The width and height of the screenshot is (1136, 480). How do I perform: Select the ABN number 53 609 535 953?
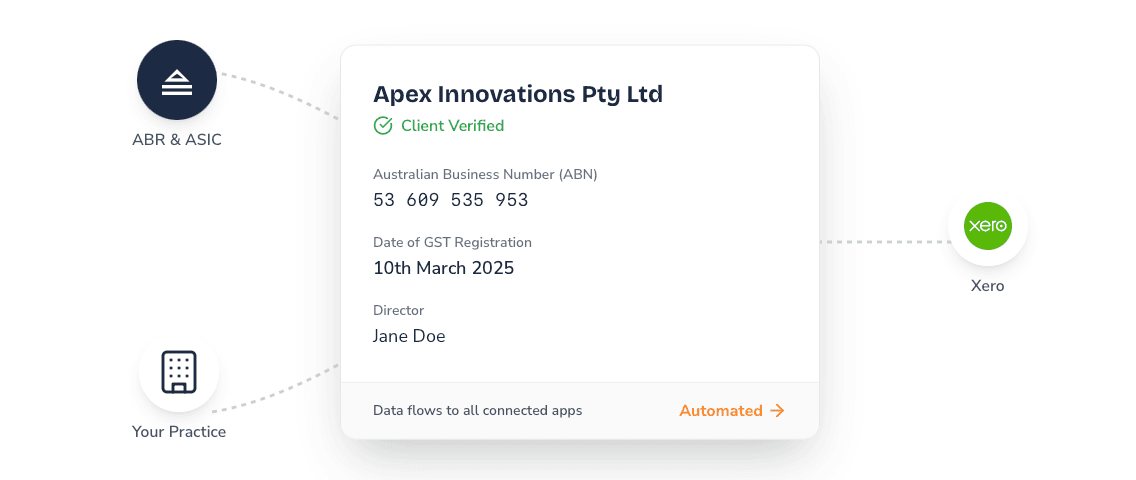pyautogui.click(x=450, y=200)
